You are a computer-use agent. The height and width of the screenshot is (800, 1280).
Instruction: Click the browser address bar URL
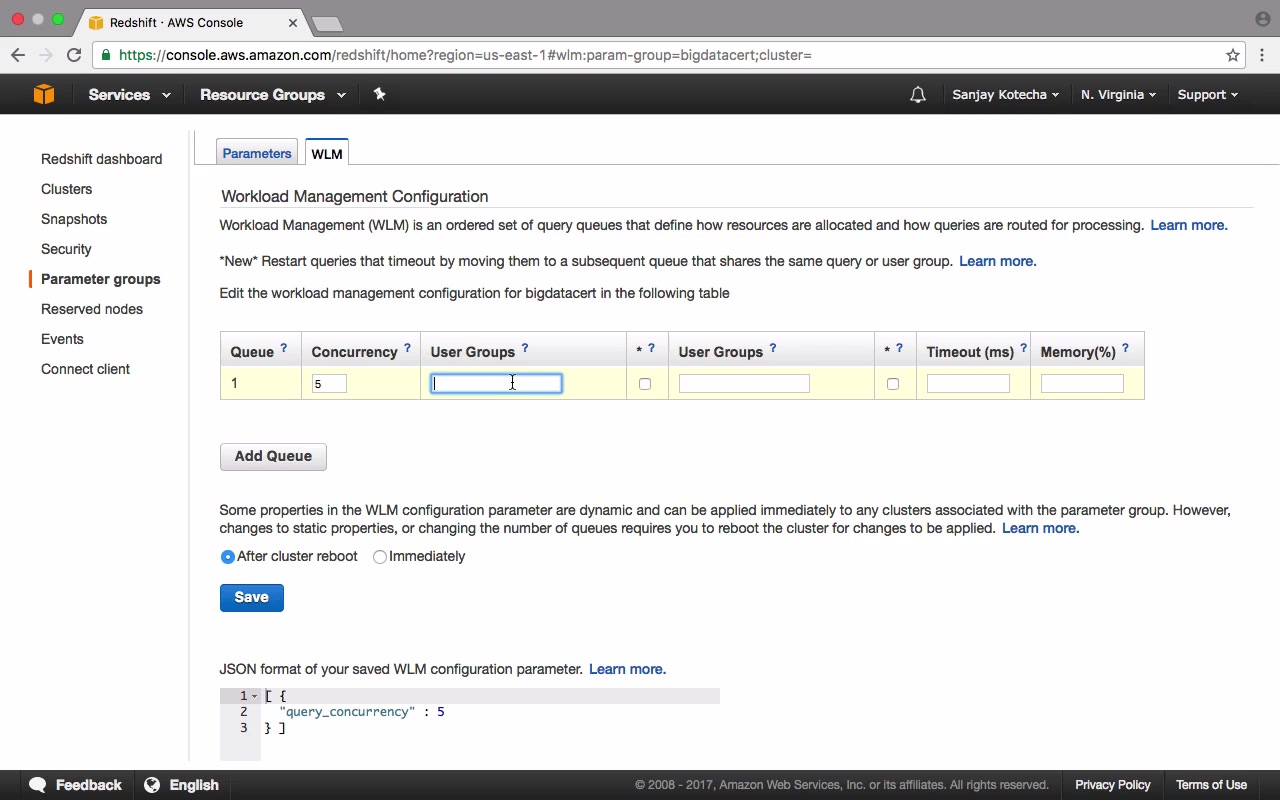click(x=465, y=55)
